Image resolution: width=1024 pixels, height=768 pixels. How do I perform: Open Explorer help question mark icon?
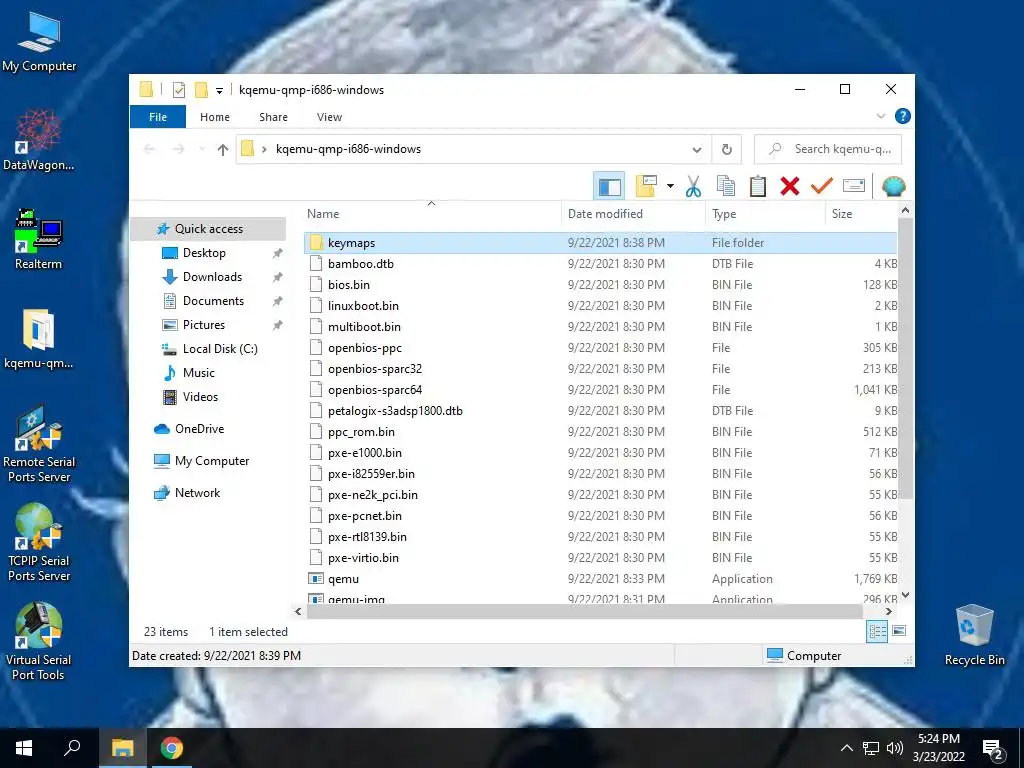pos(903,116)
